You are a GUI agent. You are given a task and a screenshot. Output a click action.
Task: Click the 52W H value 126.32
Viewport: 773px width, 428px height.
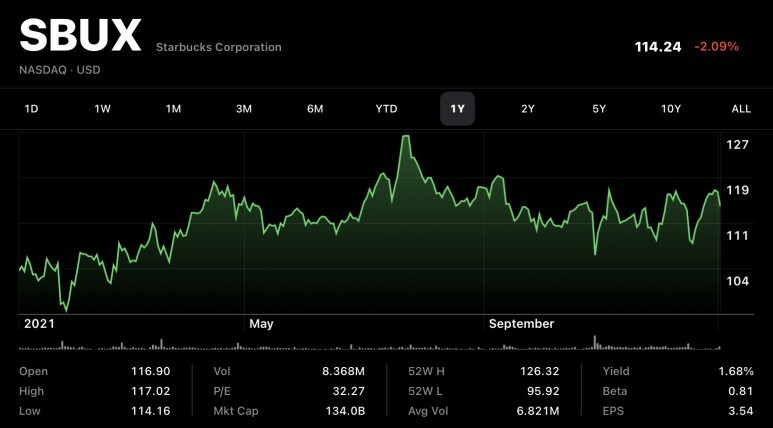(x=540, y=371)
